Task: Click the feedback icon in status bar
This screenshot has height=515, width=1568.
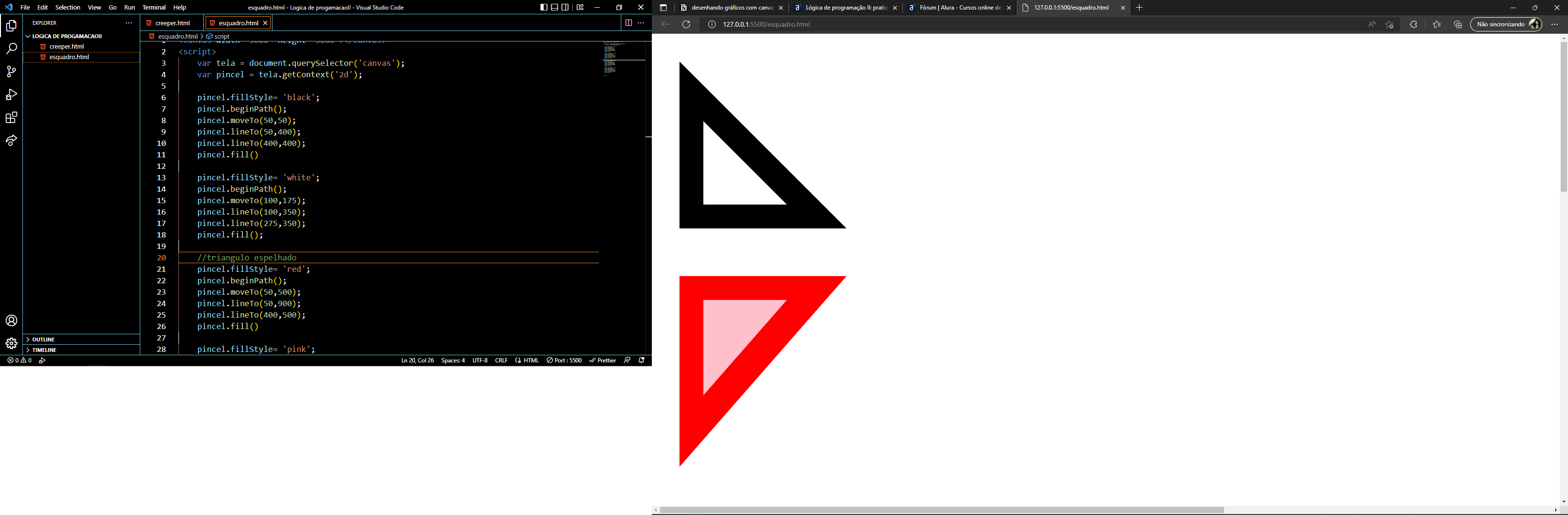Action: tap(627, 360)
